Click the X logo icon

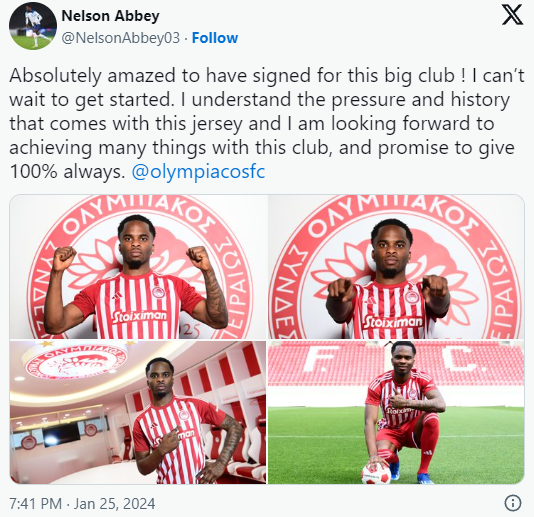click(x=512, y=15)
